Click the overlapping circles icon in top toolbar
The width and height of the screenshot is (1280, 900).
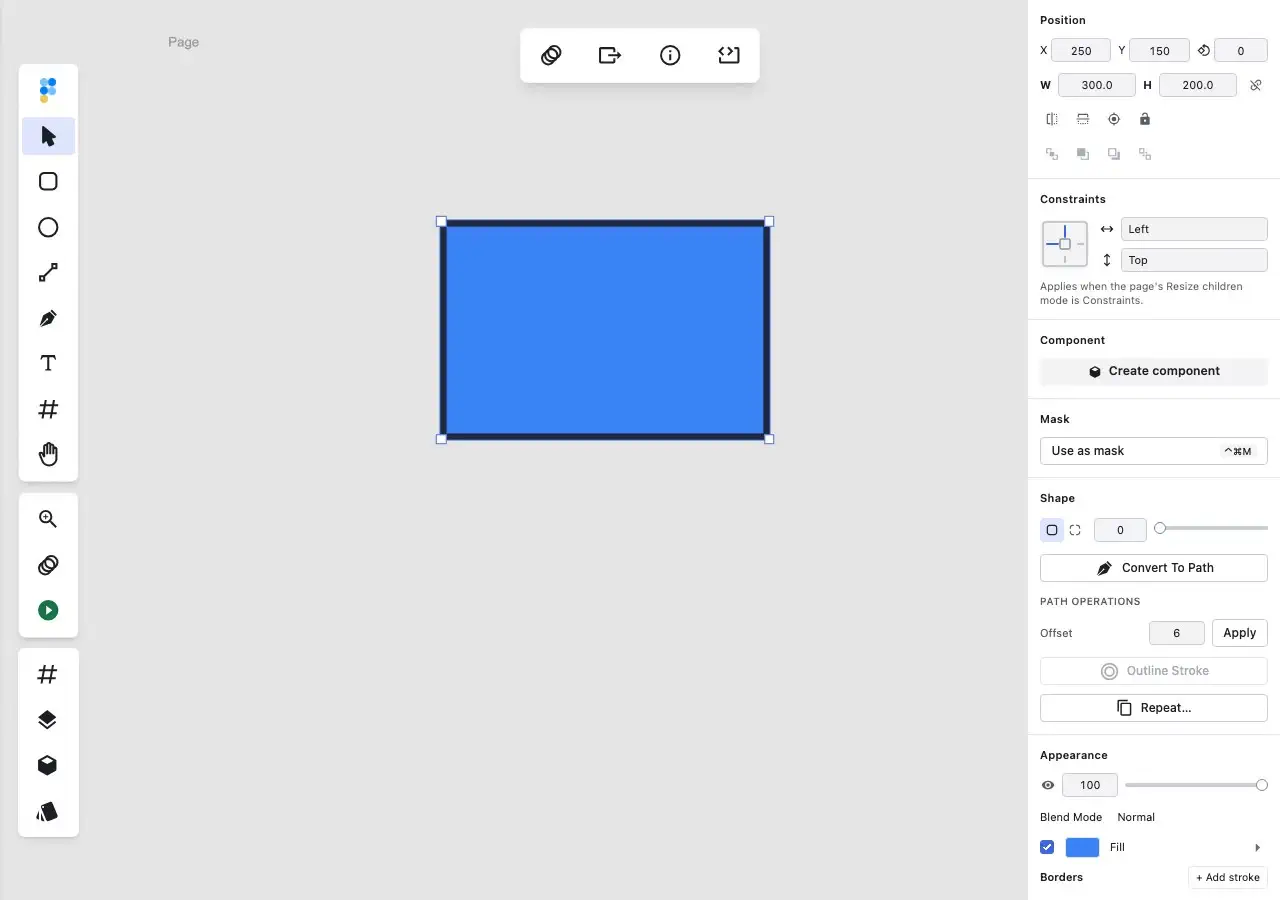pos(551,55)
